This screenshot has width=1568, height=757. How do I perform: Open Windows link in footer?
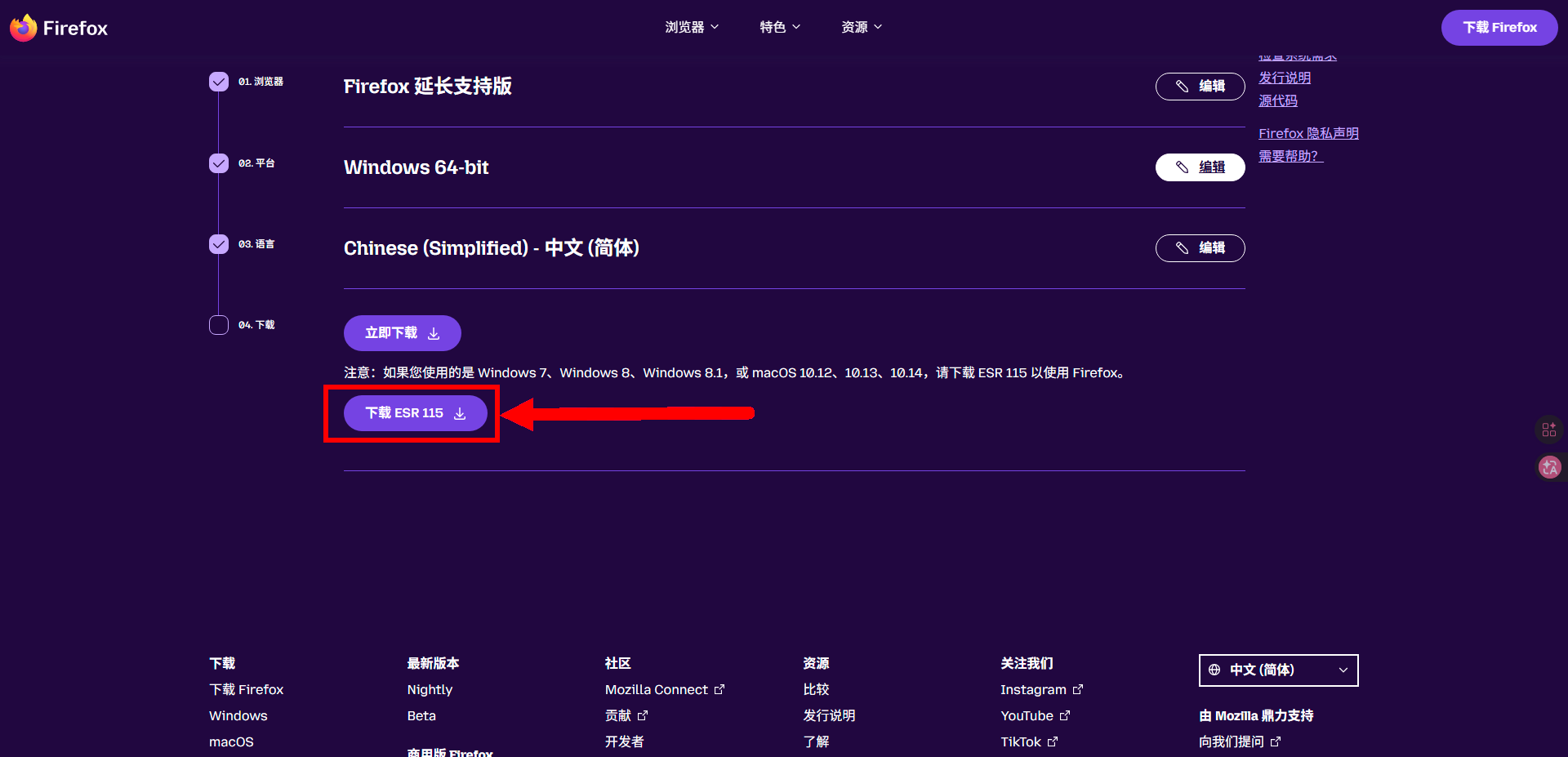coord(238,715)
